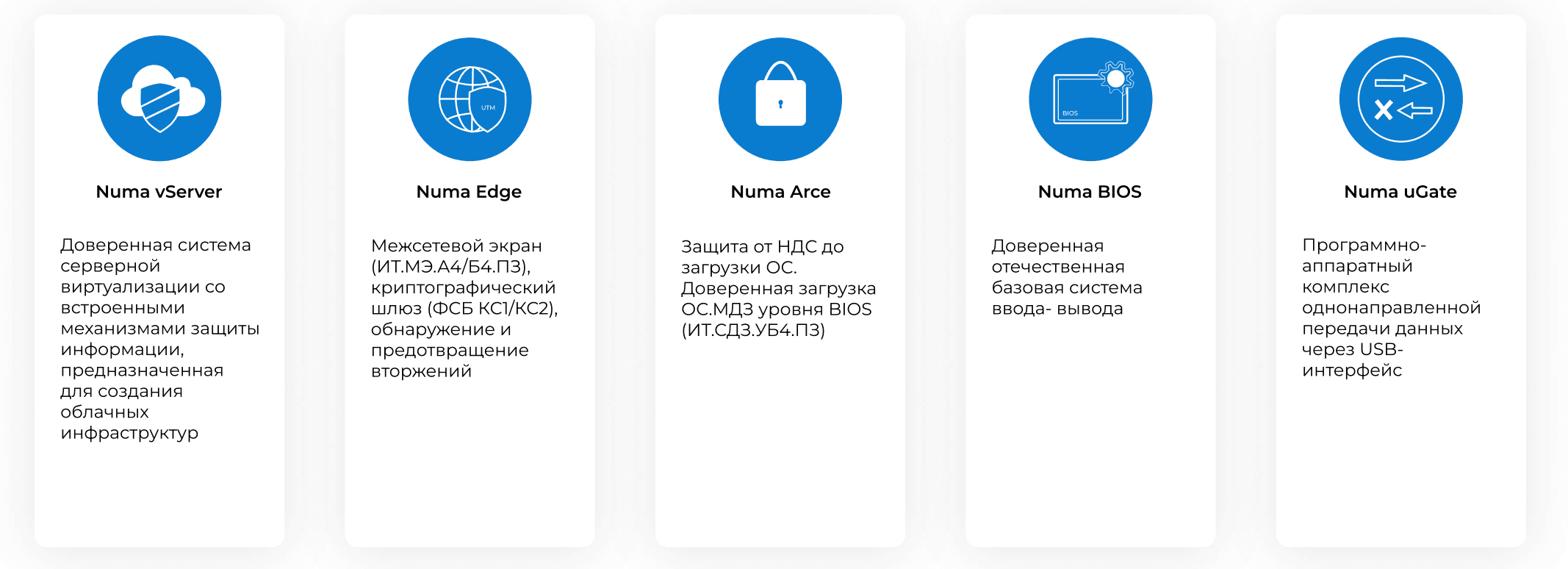The image size is (1568, 569).
Task: Select the Numa BIOS heading
Action: coord(1090,192)
